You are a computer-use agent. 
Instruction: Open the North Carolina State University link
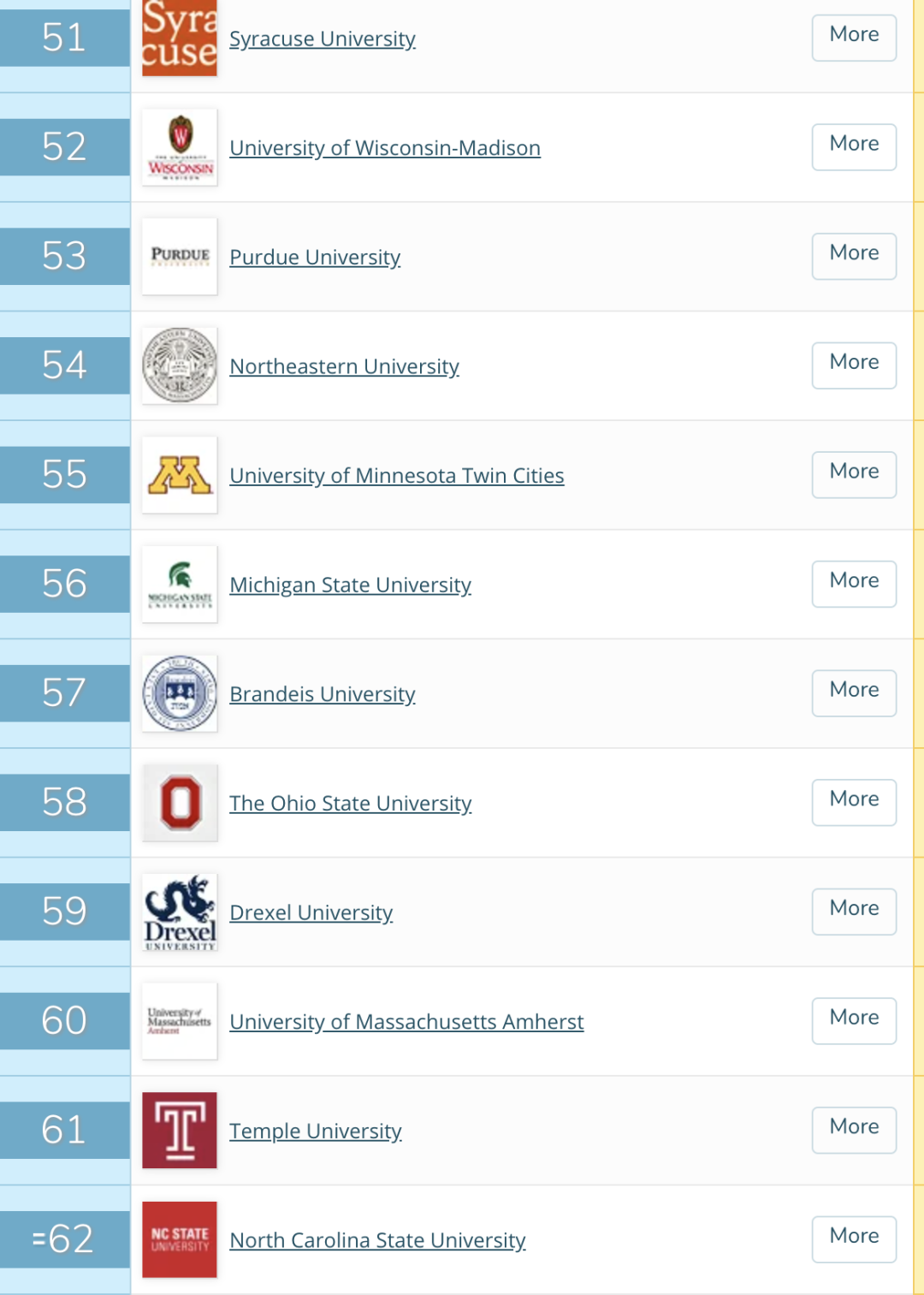(377, 1240)
